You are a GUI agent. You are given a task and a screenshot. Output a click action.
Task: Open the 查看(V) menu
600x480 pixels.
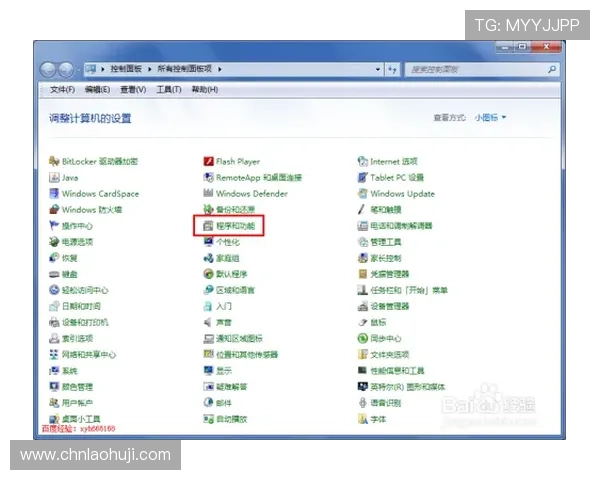coord(133,90)
